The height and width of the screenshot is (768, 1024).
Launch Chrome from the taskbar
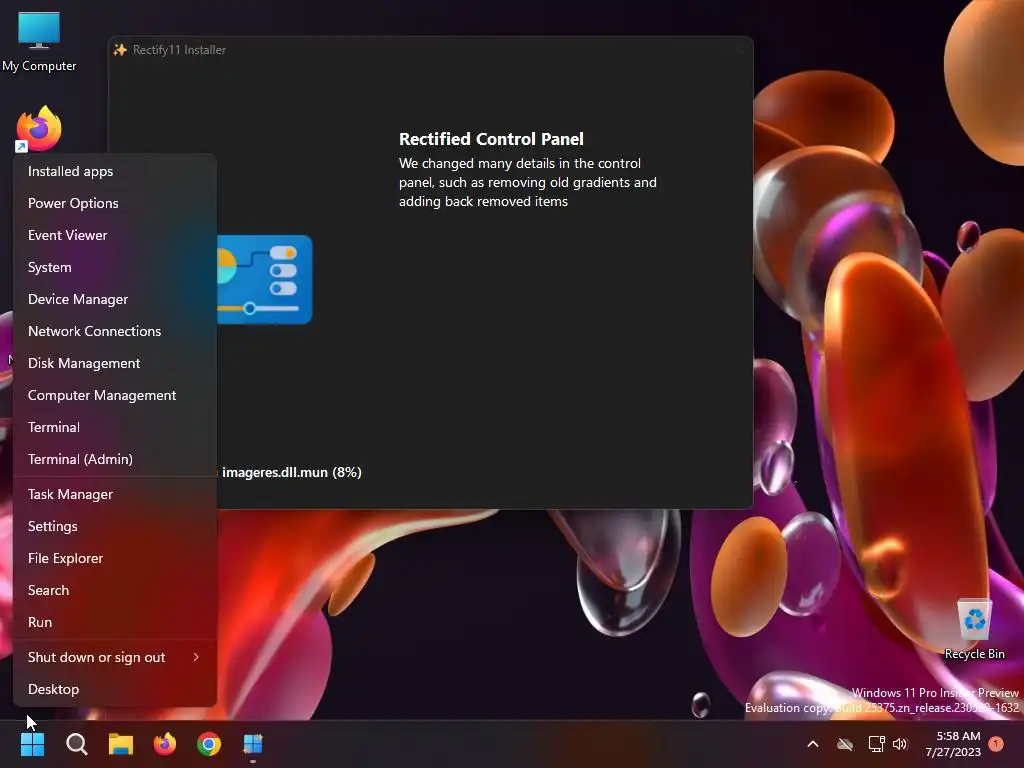point(209,744)
